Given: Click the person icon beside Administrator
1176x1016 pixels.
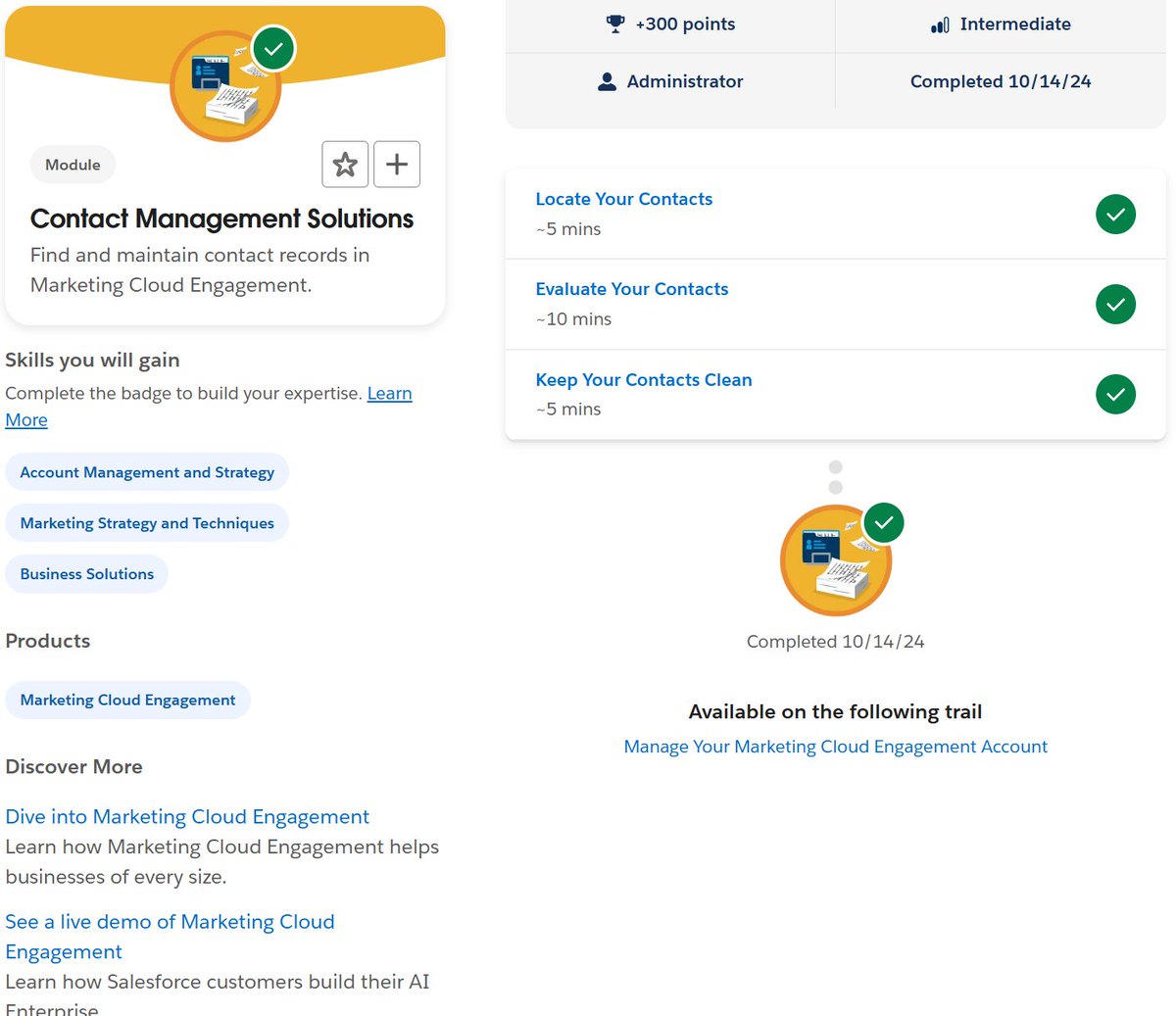Looking at the screenshot, I should [x=607, y=81].
